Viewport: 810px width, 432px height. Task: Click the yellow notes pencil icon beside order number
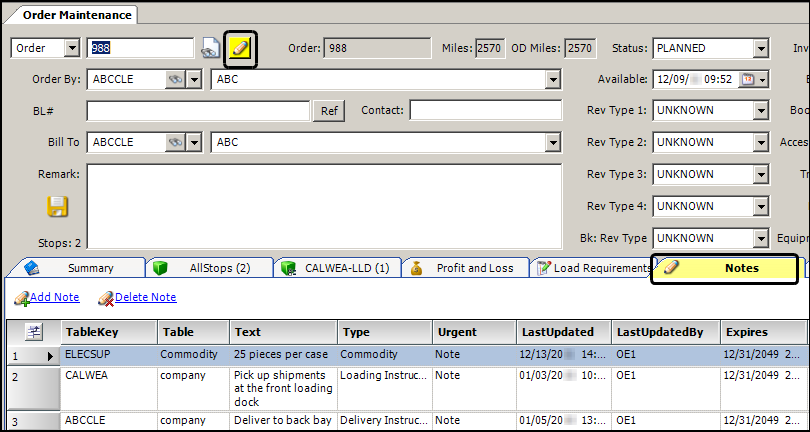(x=241, y=48)
